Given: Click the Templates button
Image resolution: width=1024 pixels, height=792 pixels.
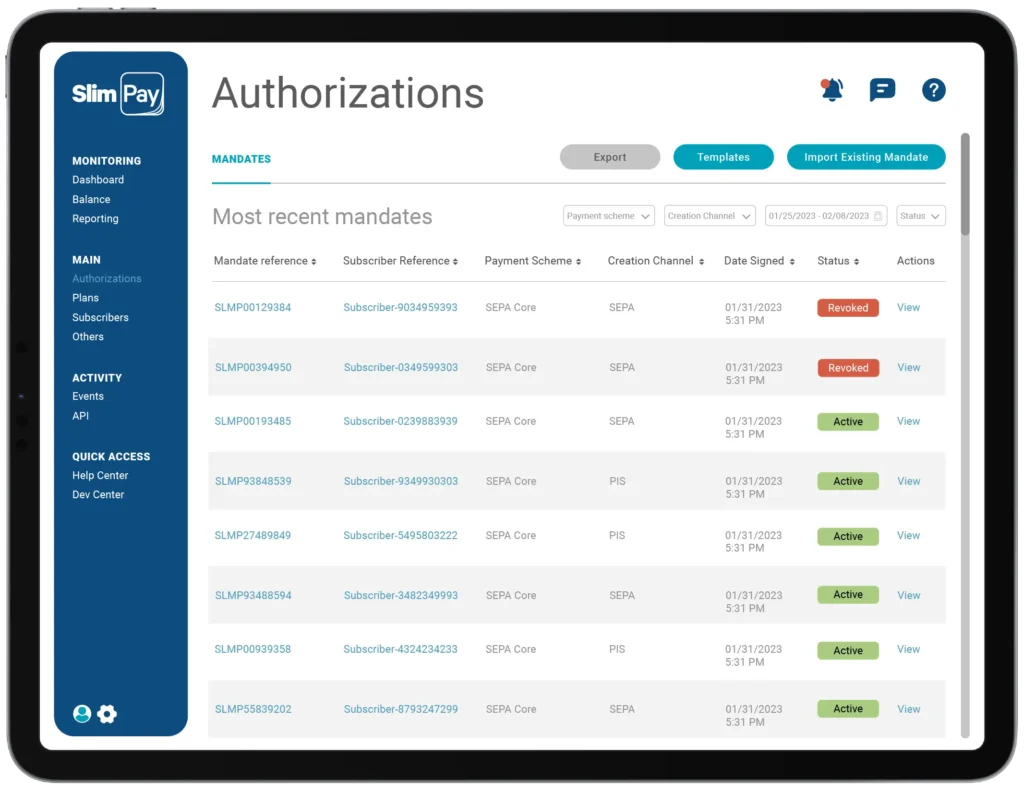Looking at the screenshot, I should pos(724,157).
